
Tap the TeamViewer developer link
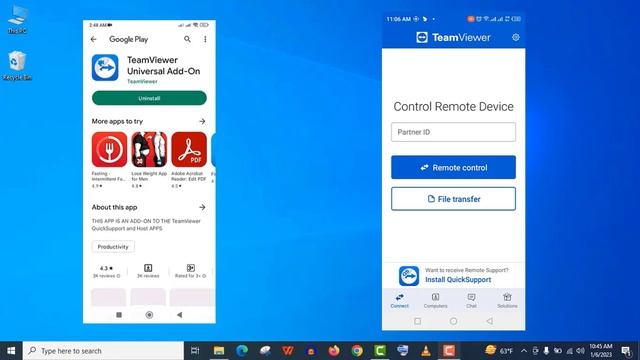[x=142, y=81]
